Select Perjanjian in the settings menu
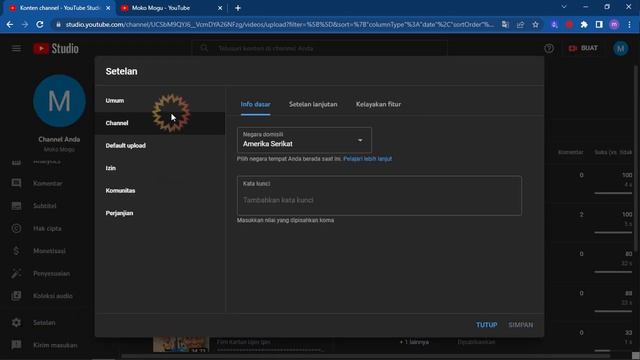Viewport: 640px width, 360px height. [160, 213]
